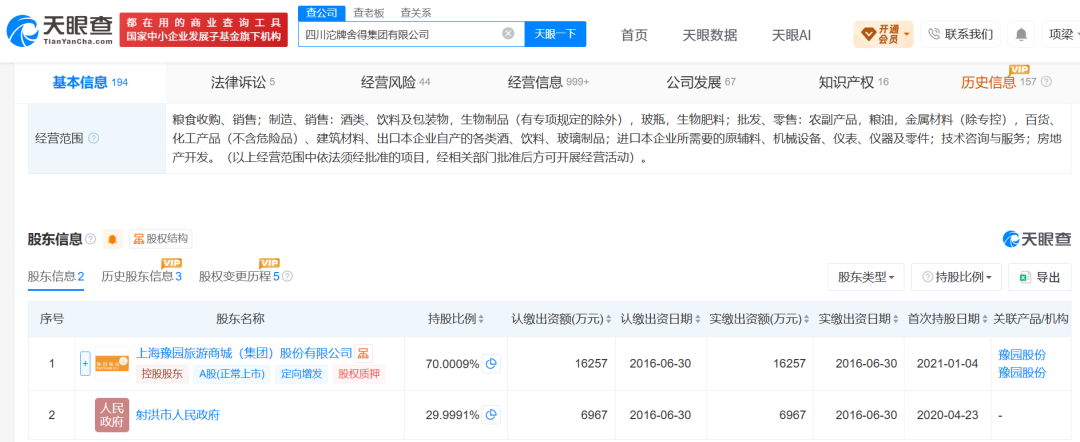Click the 股权结构 button
1080x442 pixels.
click(x=160, y=239)
